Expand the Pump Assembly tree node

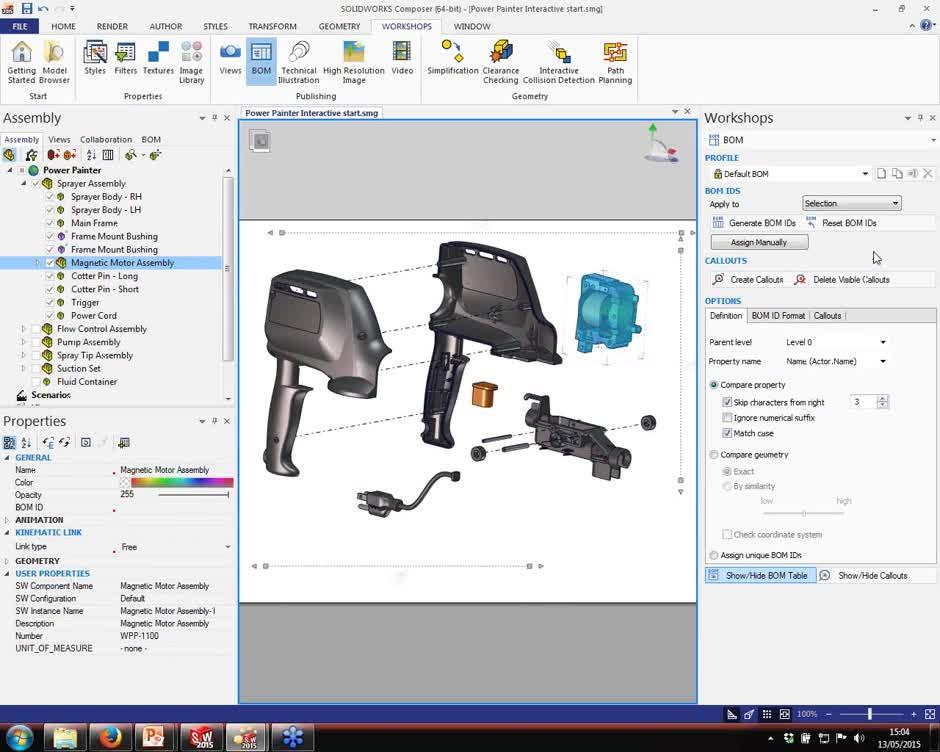25,341
